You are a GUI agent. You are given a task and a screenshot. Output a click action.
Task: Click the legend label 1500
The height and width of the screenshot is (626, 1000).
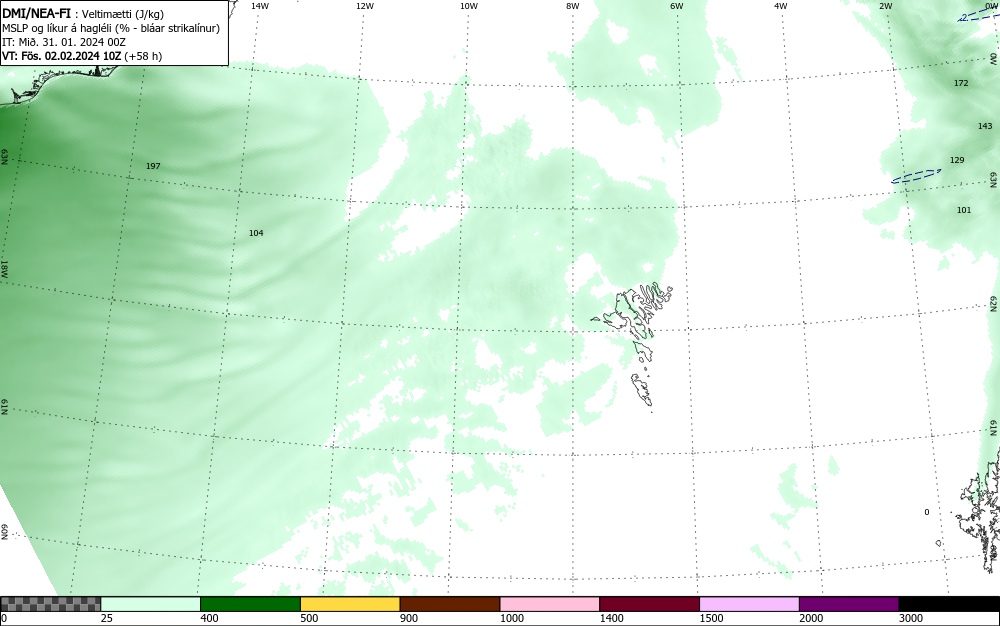(x=711, y=618)
